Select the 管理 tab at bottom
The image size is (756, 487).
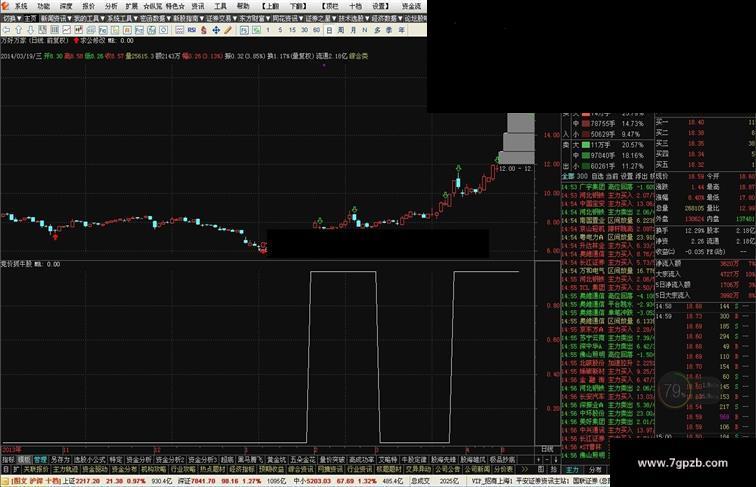click(40, 459)
